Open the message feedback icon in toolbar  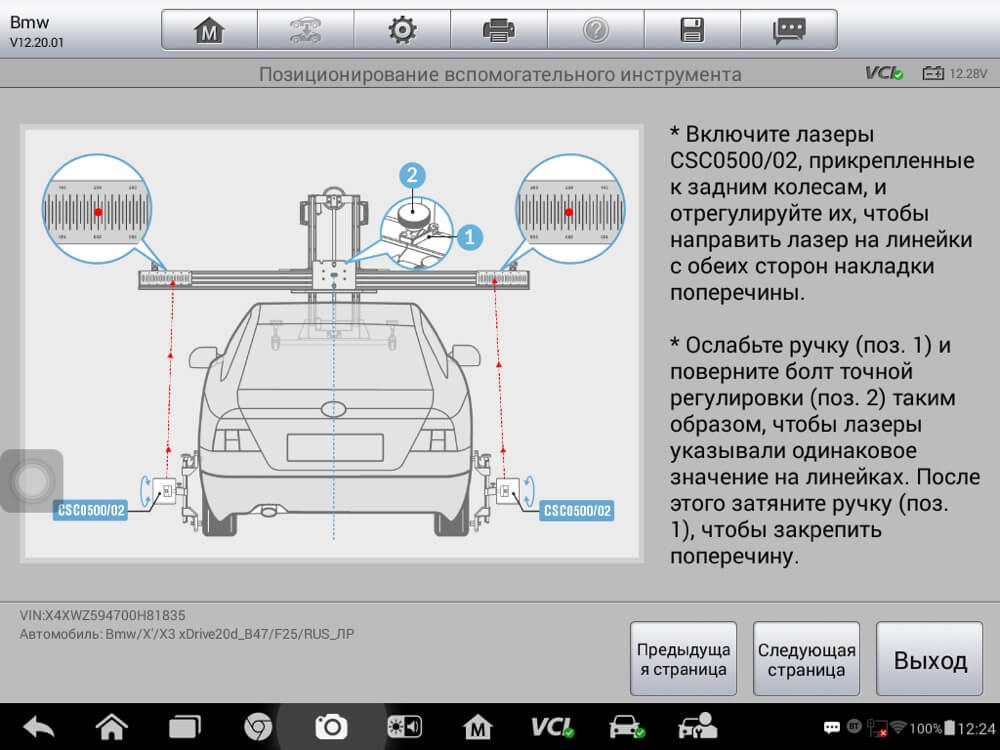pyautogui.click(x=789, y=30)
